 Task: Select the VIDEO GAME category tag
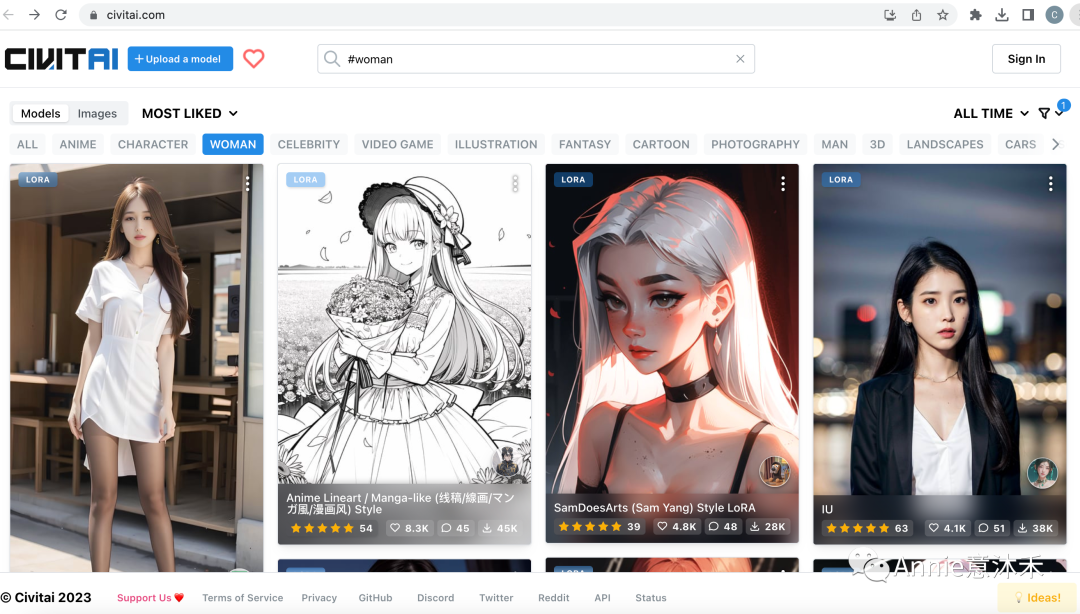coord(397,144)
